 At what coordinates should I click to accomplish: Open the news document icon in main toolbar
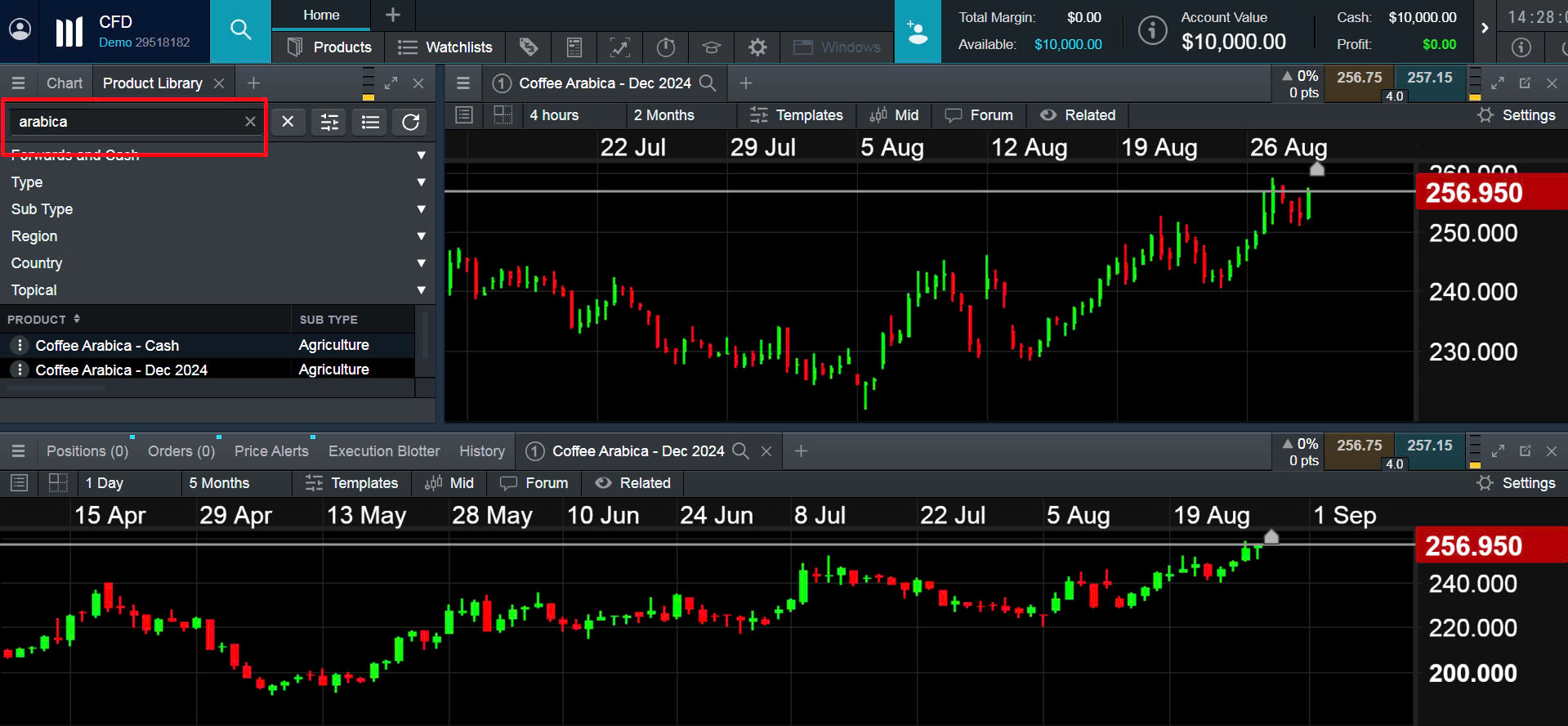(574, 47)
